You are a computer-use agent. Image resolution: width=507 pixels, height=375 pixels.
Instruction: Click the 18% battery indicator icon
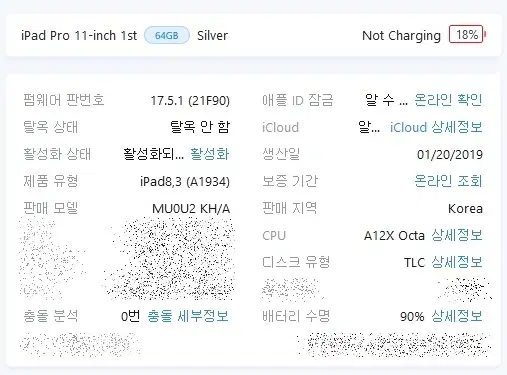467,34
